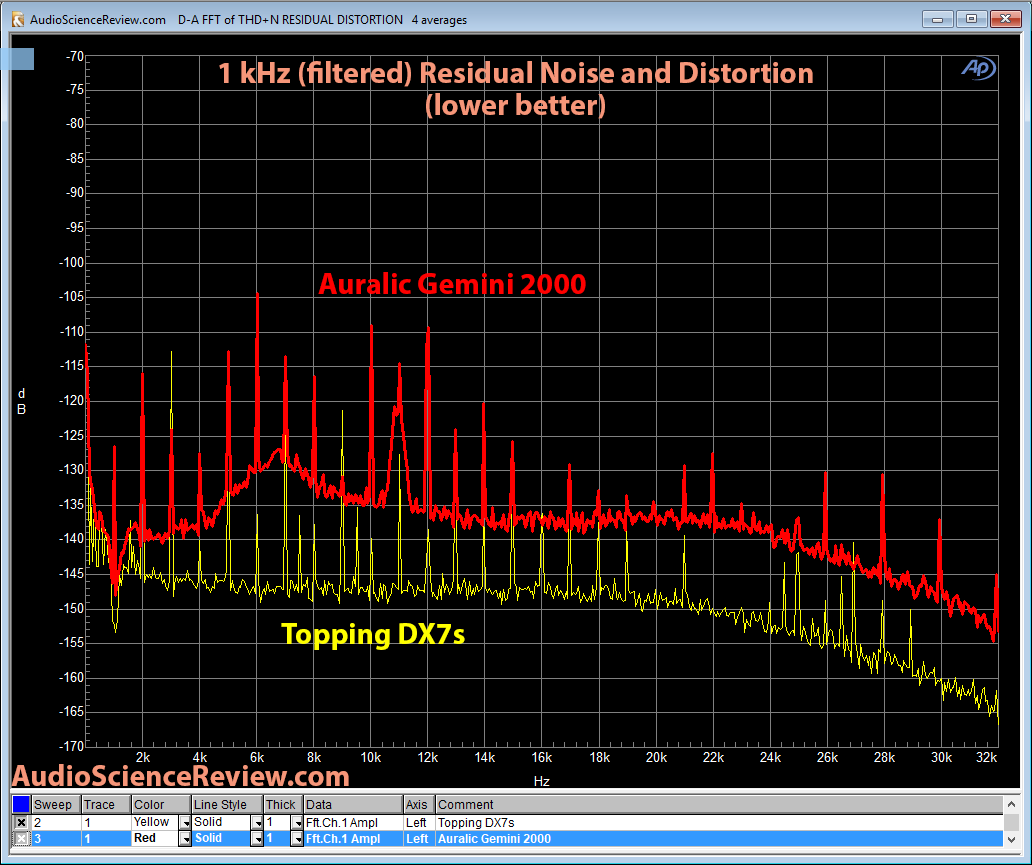Viewport: 1032px width, 865px height.
Task: Click the -100 y-axis tick label
Action: pyautogui.click(x=72, y=262)
